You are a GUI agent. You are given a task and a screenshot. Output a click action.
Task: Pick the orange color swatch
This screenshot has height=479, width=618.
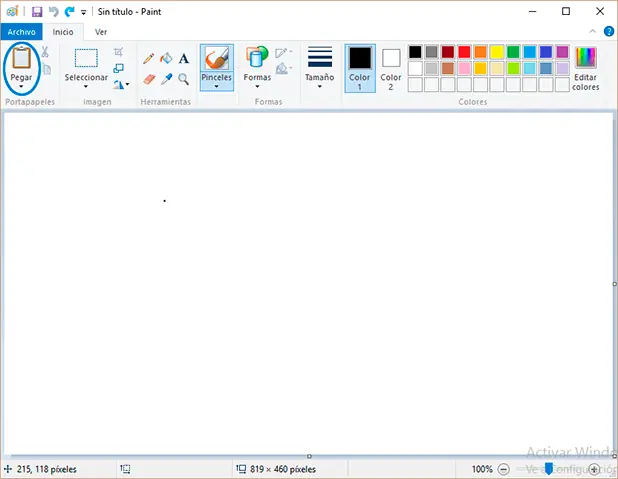[480, 52]
